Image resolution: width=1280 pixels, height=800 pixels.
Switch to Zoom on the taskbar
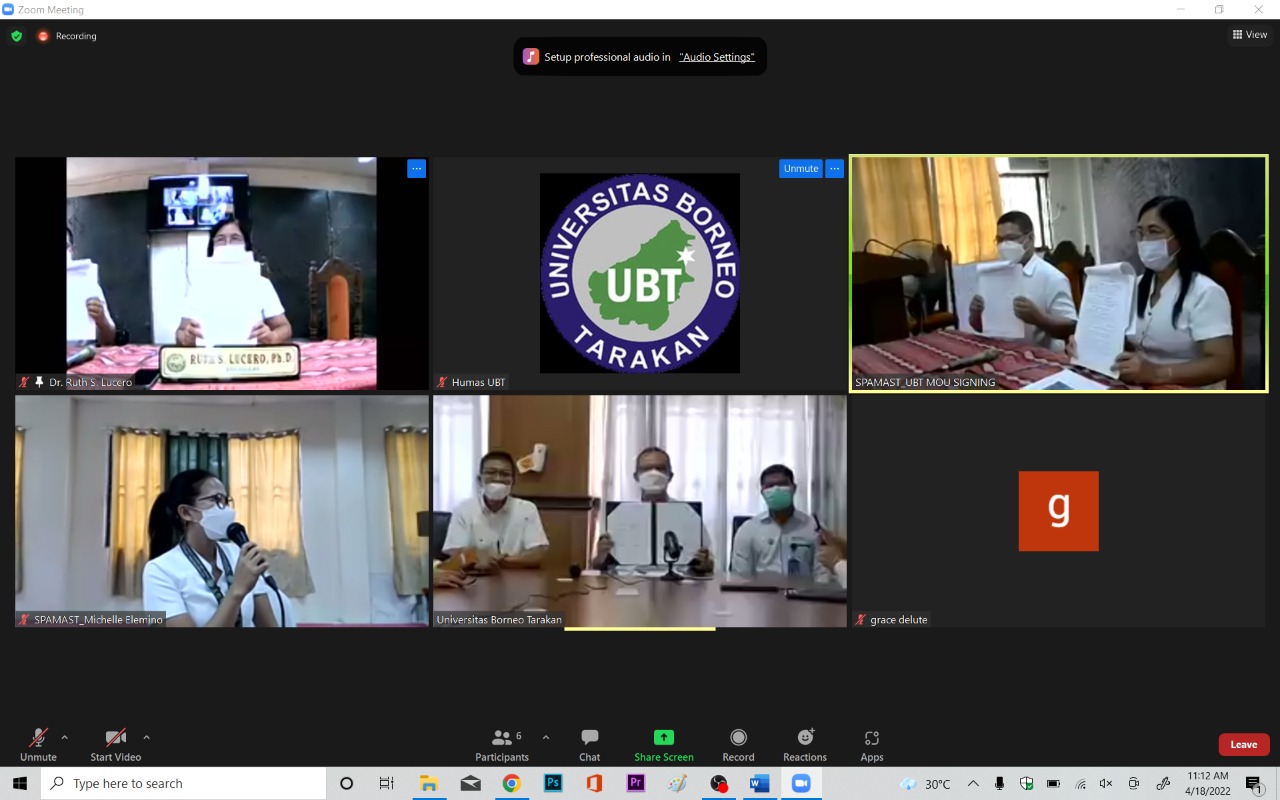click(x=801, y=784)
